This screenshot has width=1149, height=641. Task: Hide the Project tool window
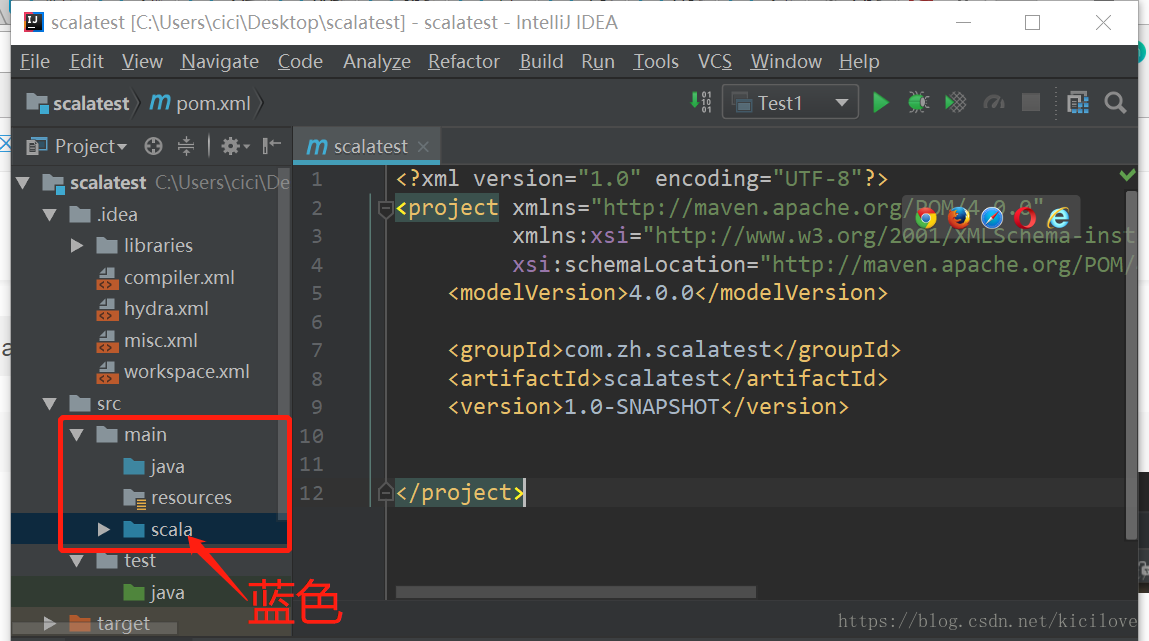272,146
